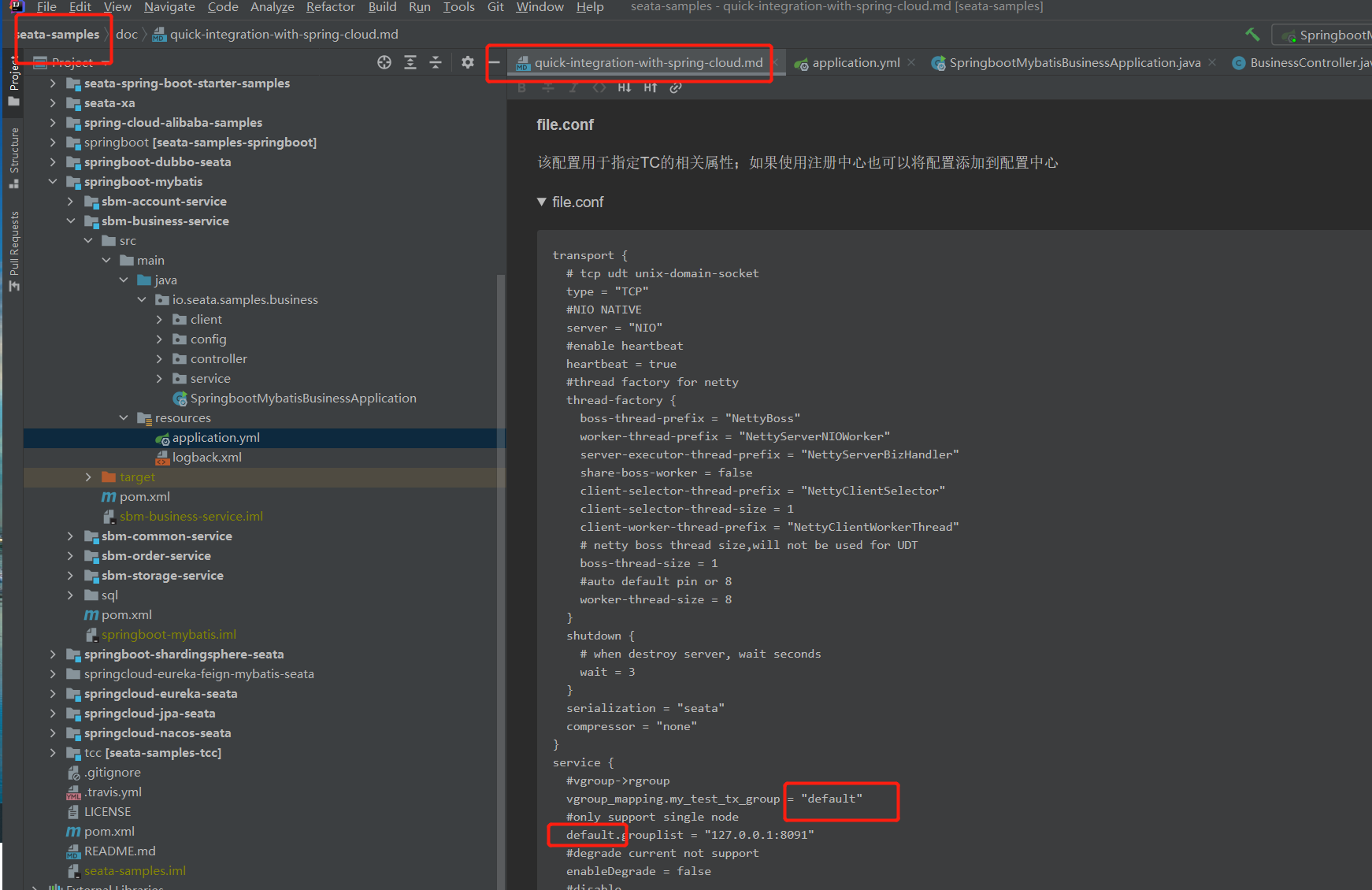The height and width of the screenshot is (890, 1372).
Task: Open the Refactor menu
Action: coord(330,7)
